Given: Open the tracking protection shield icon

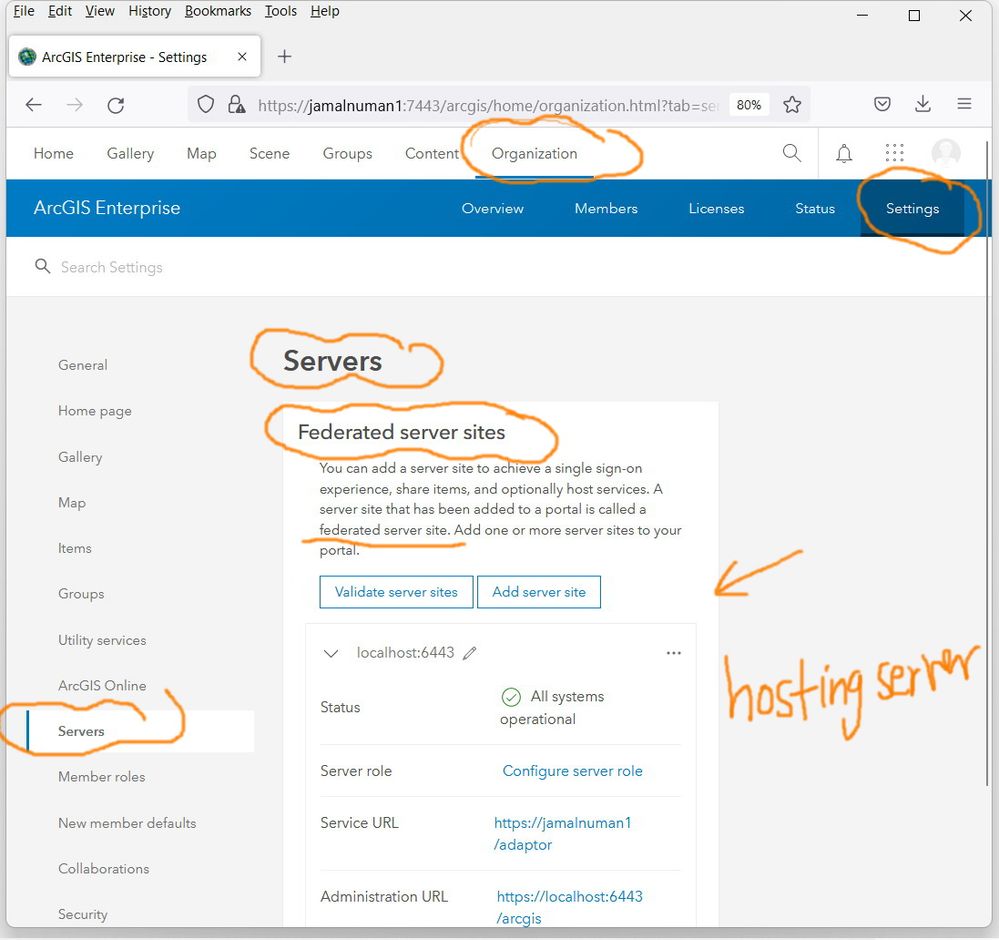Looking at the screenshot, I should pos(205,105).
